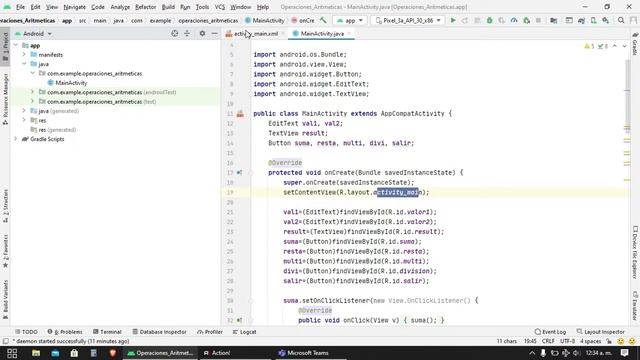
Task: Expand the androidTest package node
Action: [x=33, y=92]
